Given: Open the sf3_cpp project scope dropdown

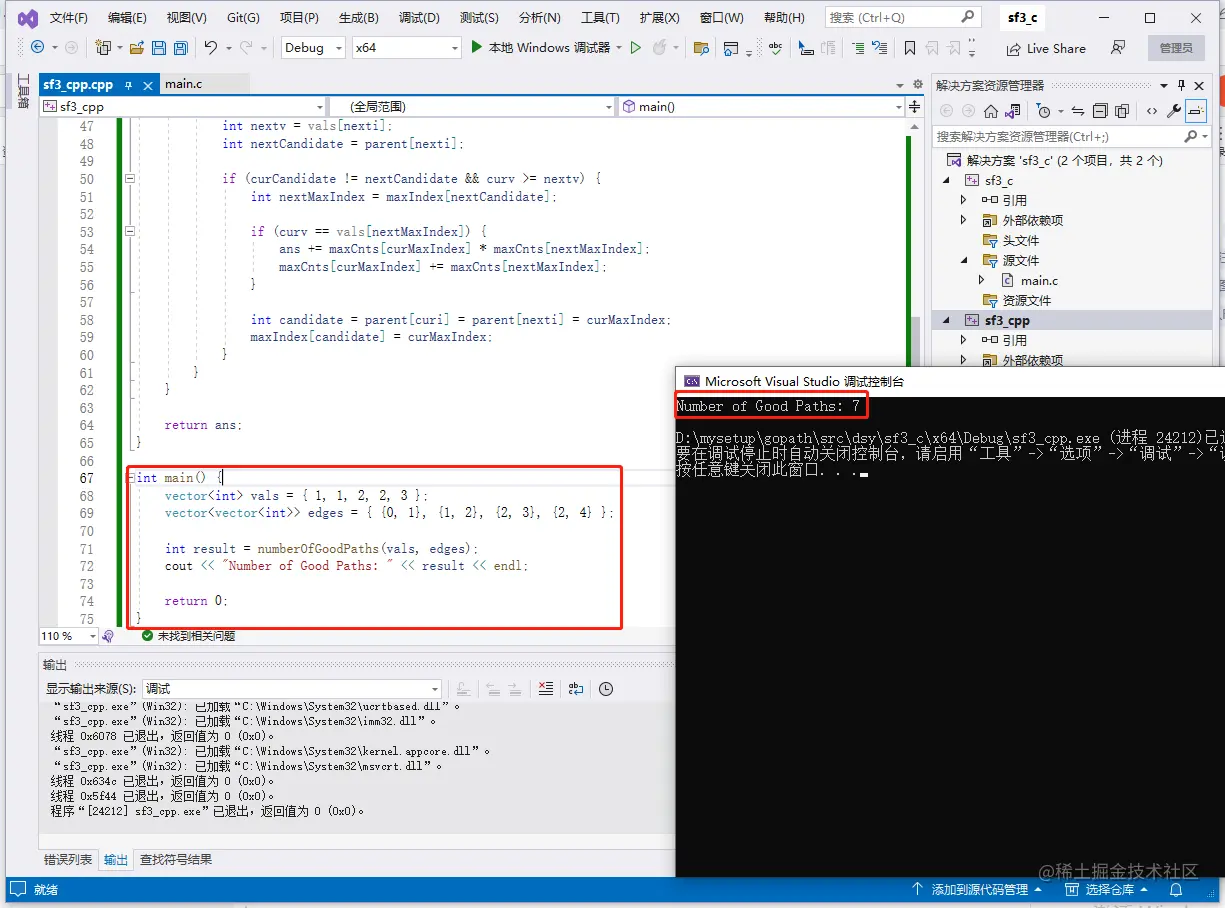Looking at the screenshot, I should click(183, 106).
